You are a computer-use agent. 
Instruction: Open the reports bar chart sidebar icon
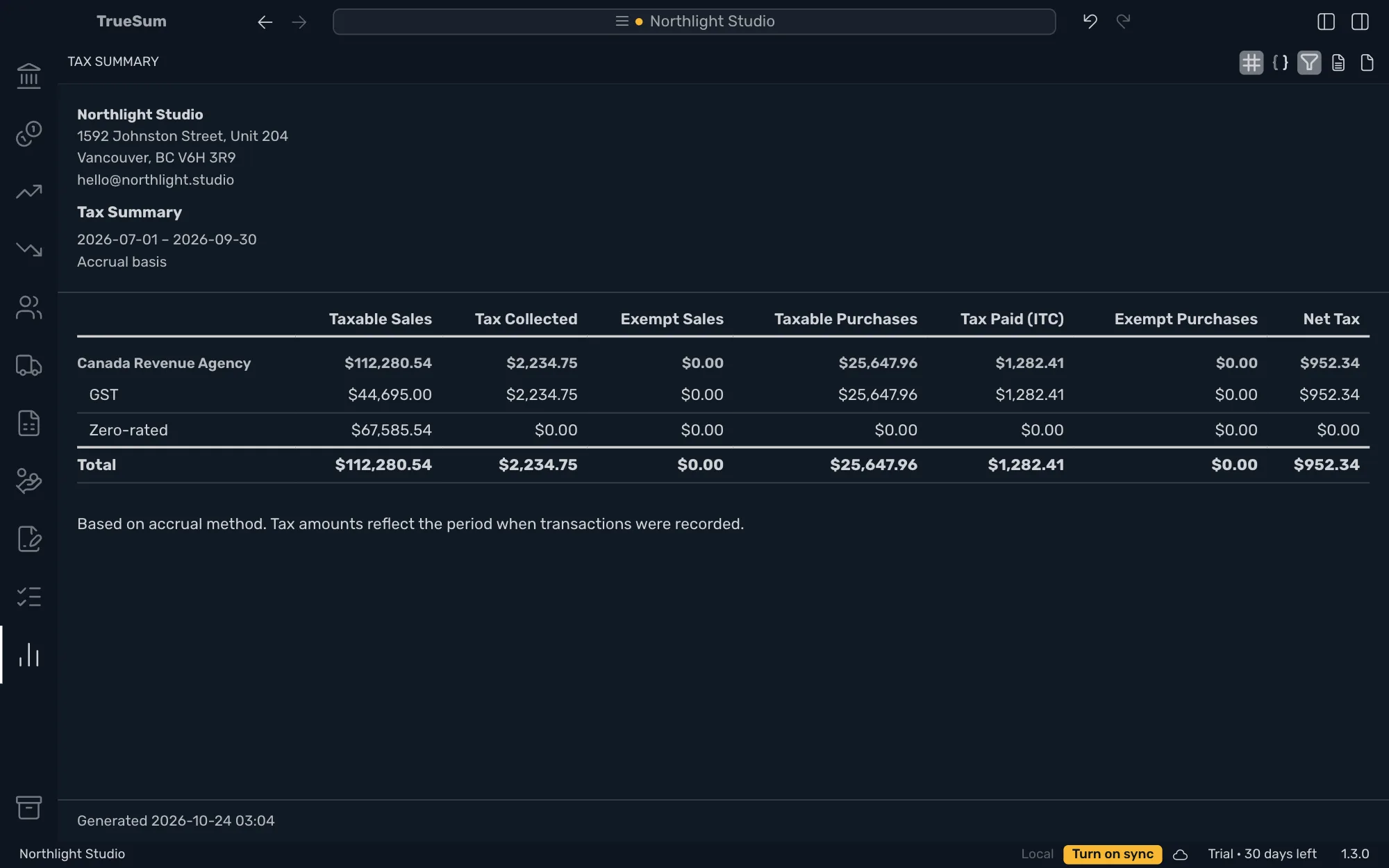click(x=28, y=655)
